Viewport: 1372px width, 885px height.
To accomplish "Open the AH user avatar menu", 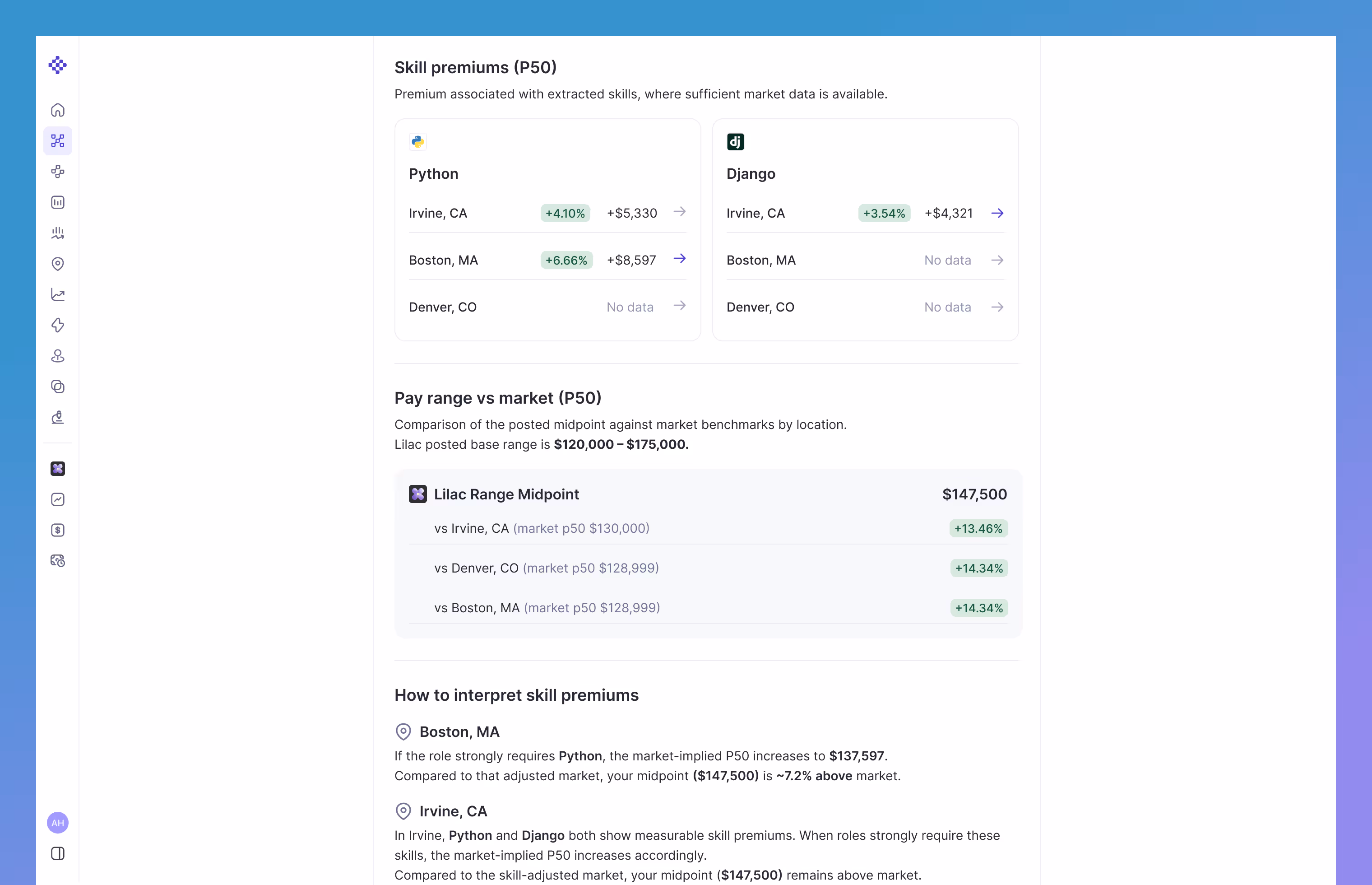I will click(57, 822).
